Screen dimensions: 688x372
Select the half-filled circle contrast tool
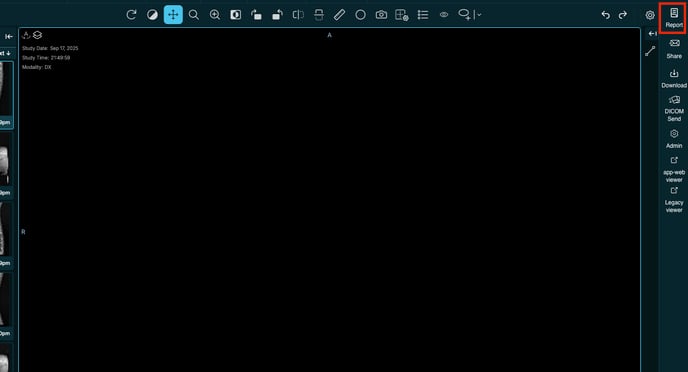click(x=152, y=15)
